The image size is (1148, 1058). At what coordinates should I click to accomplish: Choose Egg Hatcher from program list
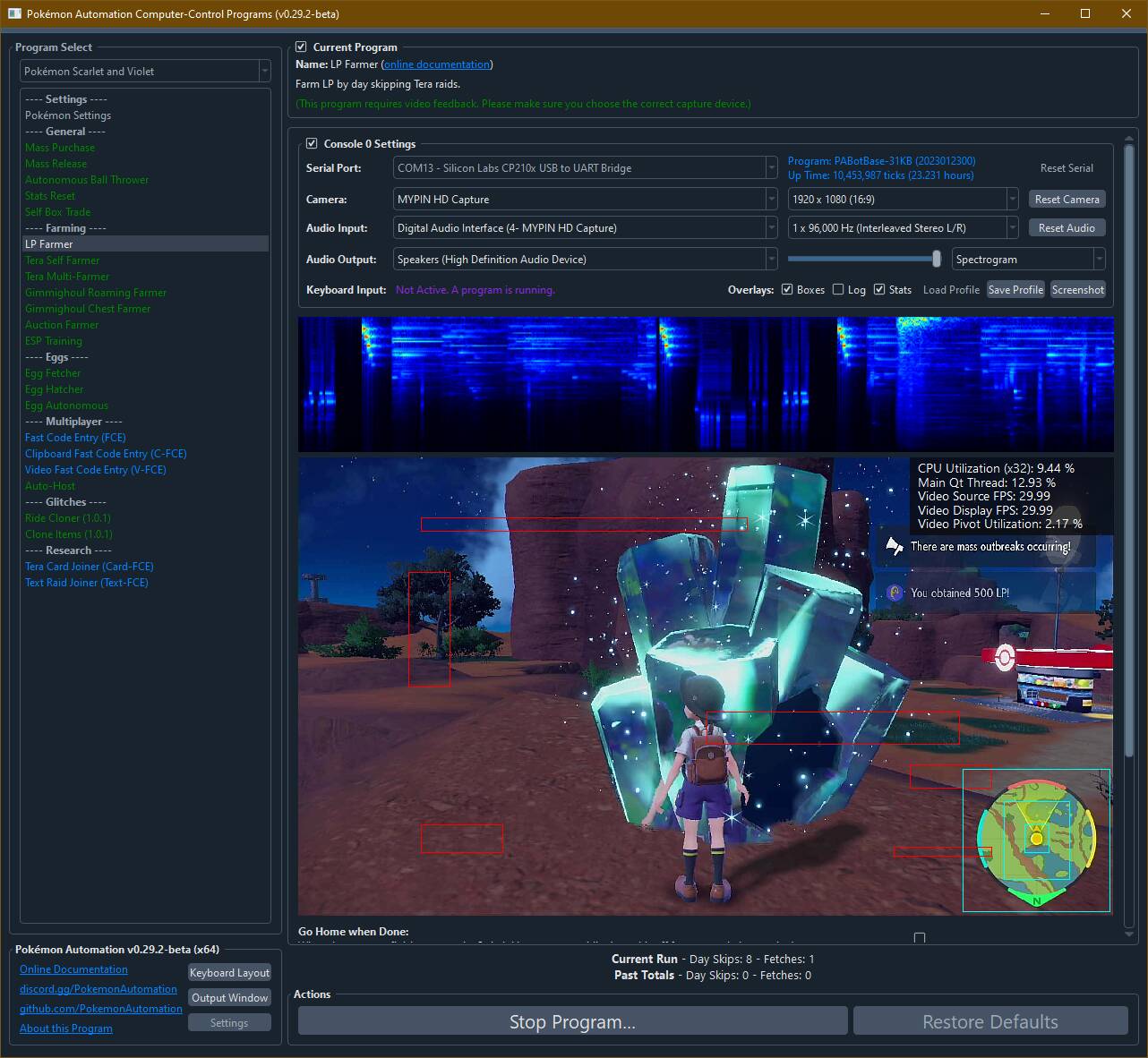click(x=55, y=389)
